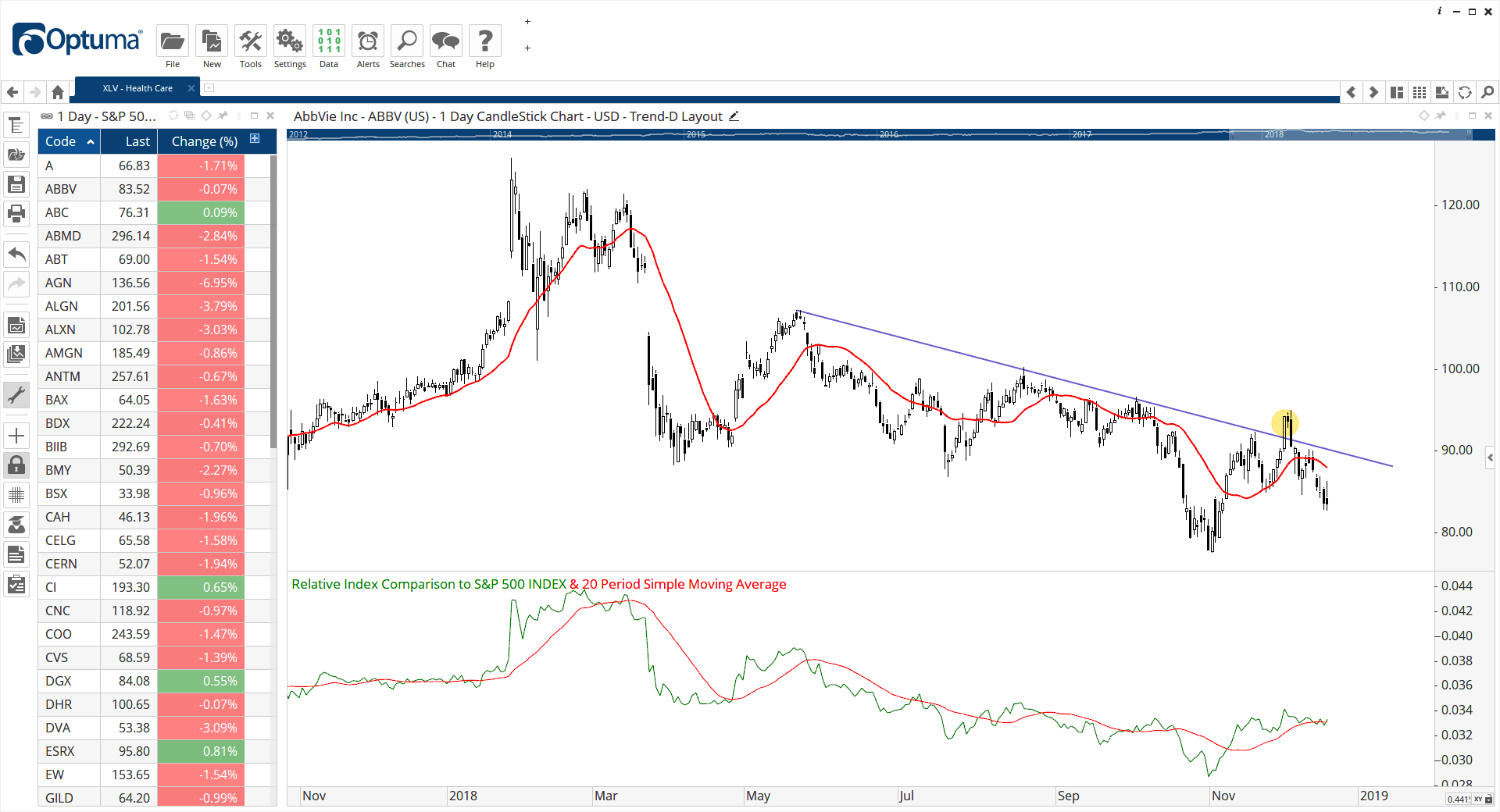Image resolution: width=1500 pixels, height=812 pixels.
Task: Maximize the chart panel
Action: (1472, 116)
